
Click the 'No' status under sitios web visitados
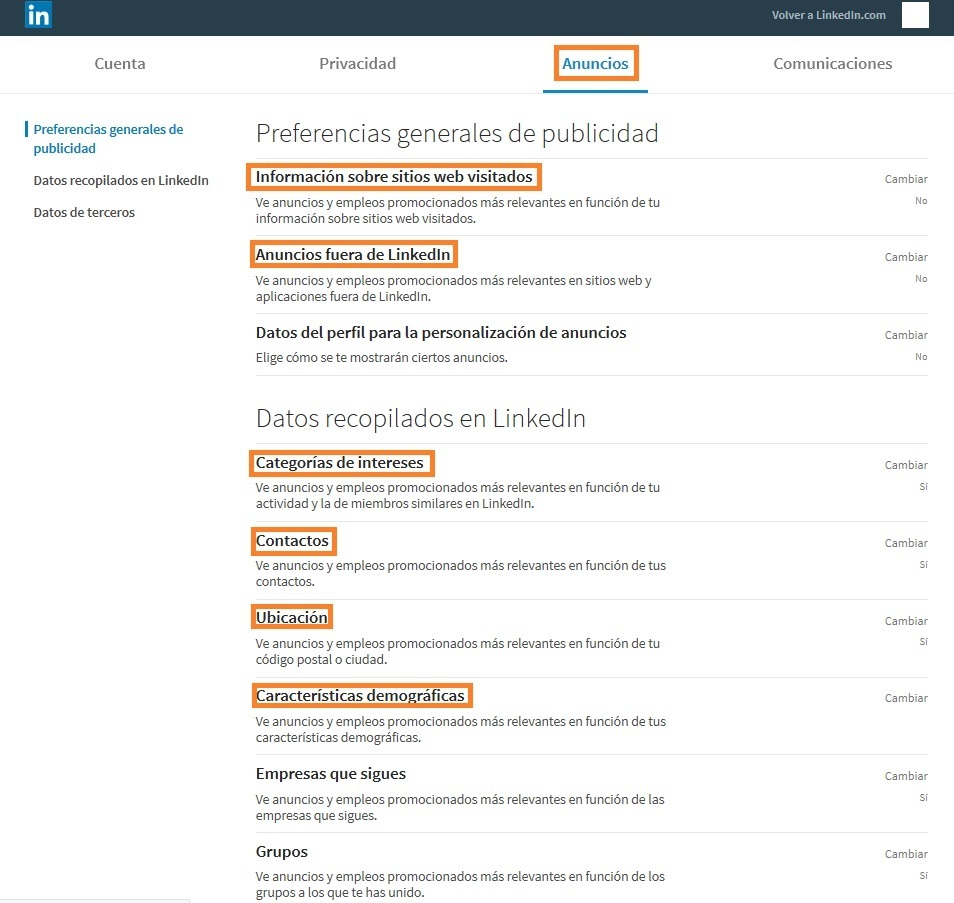[x=921, y=201]
